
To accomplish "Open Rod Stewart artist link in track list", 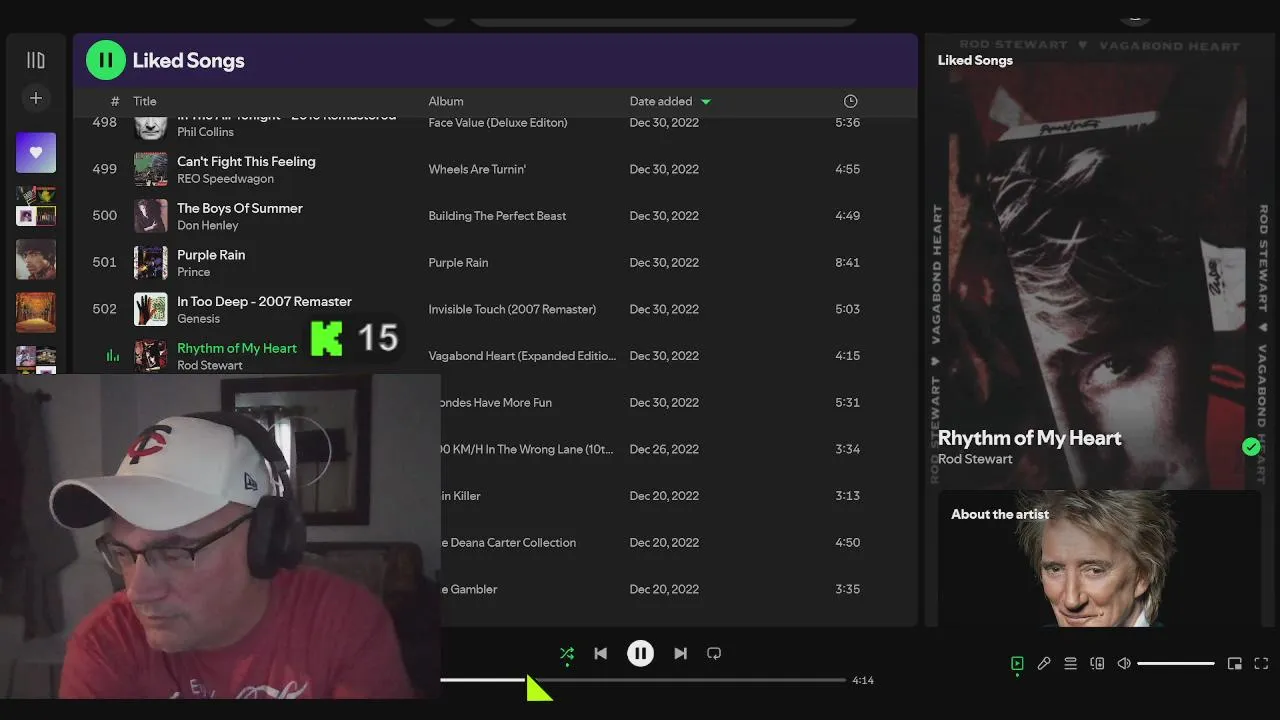I will point(210,366).
